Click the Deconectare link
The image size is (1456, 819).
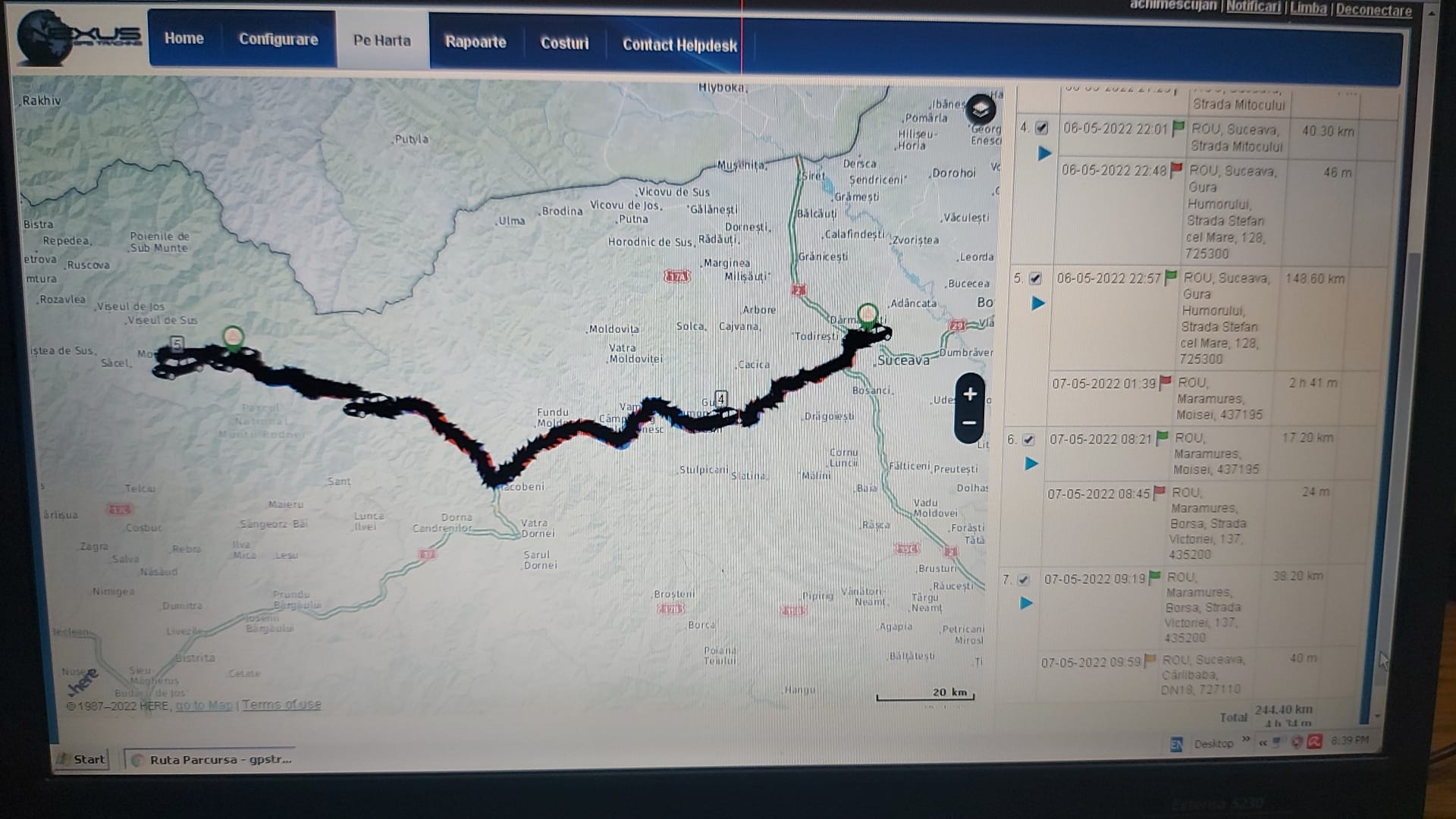1373,10
